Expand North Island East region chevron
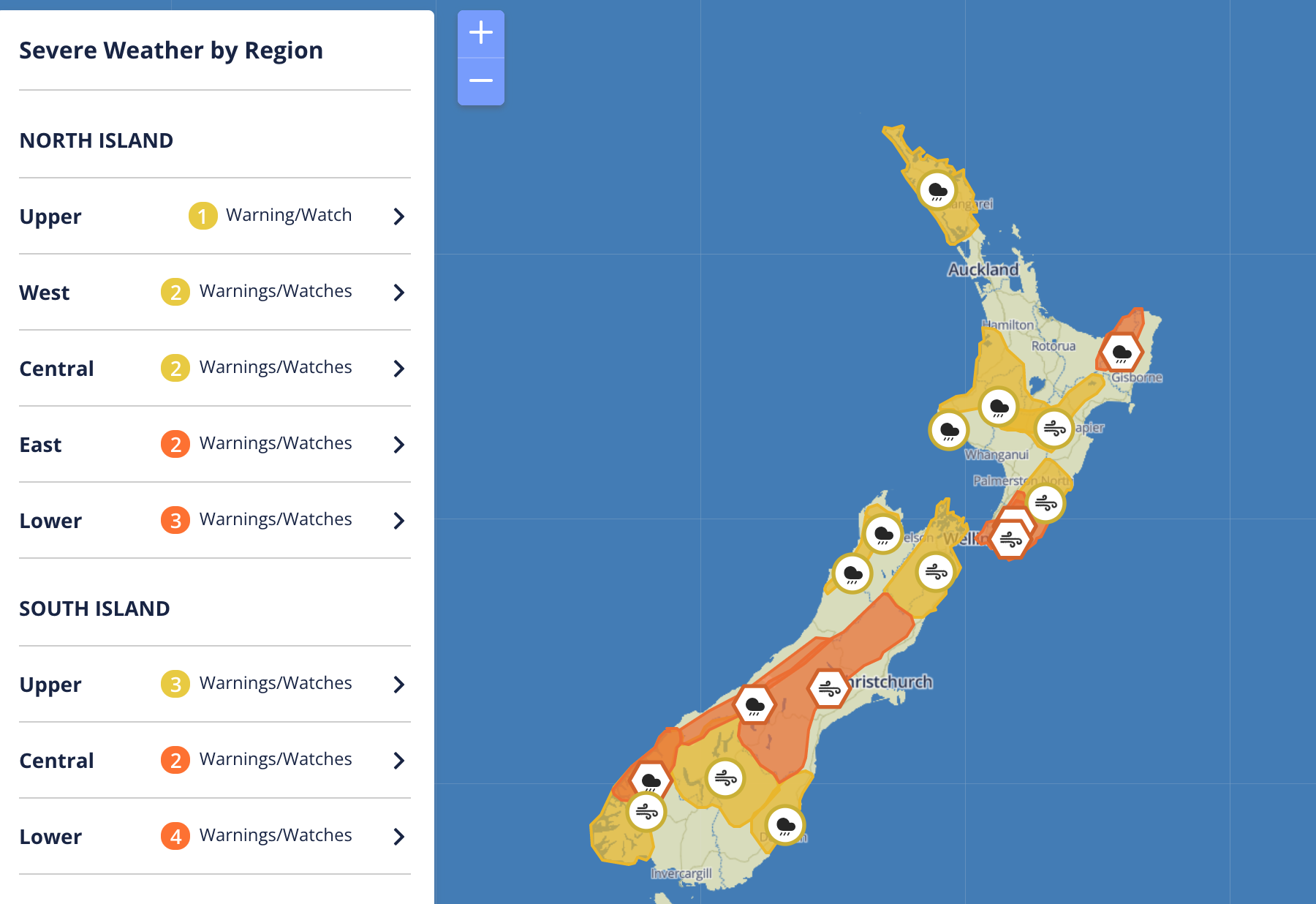The image size is (1316, 904). click(x=398, y=445)
